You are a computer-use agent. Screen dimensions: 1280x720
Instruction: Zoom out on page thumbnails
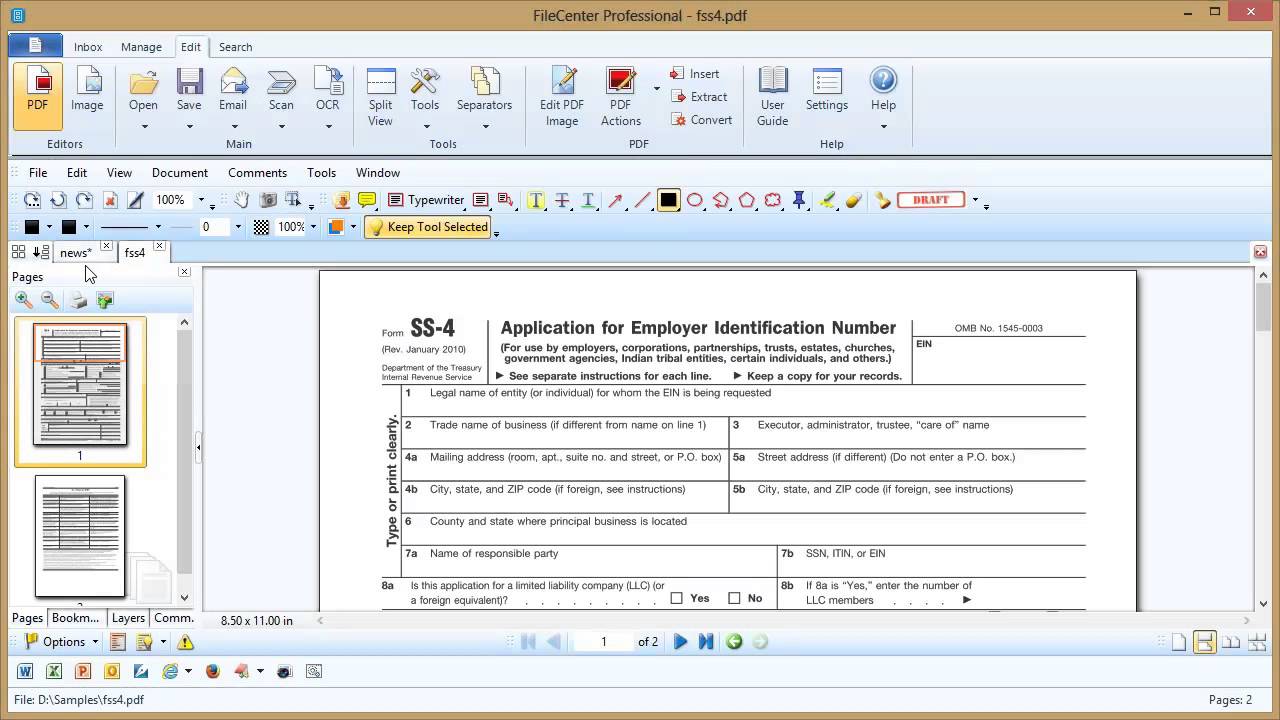[50, 300]
